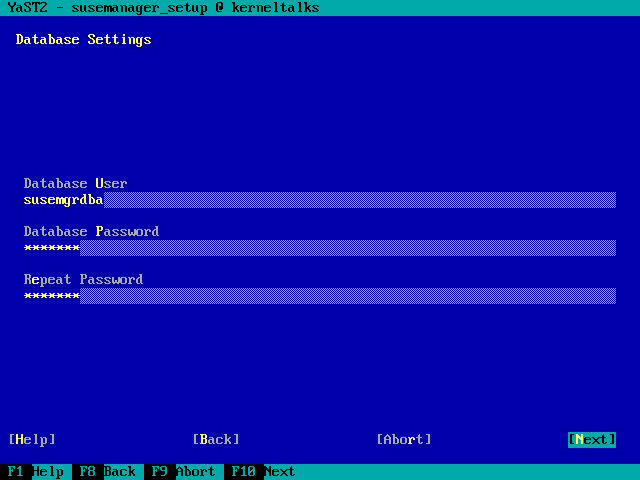640x480 pixels.
Task: Click the Database Password label
Action: pos(91,232)
